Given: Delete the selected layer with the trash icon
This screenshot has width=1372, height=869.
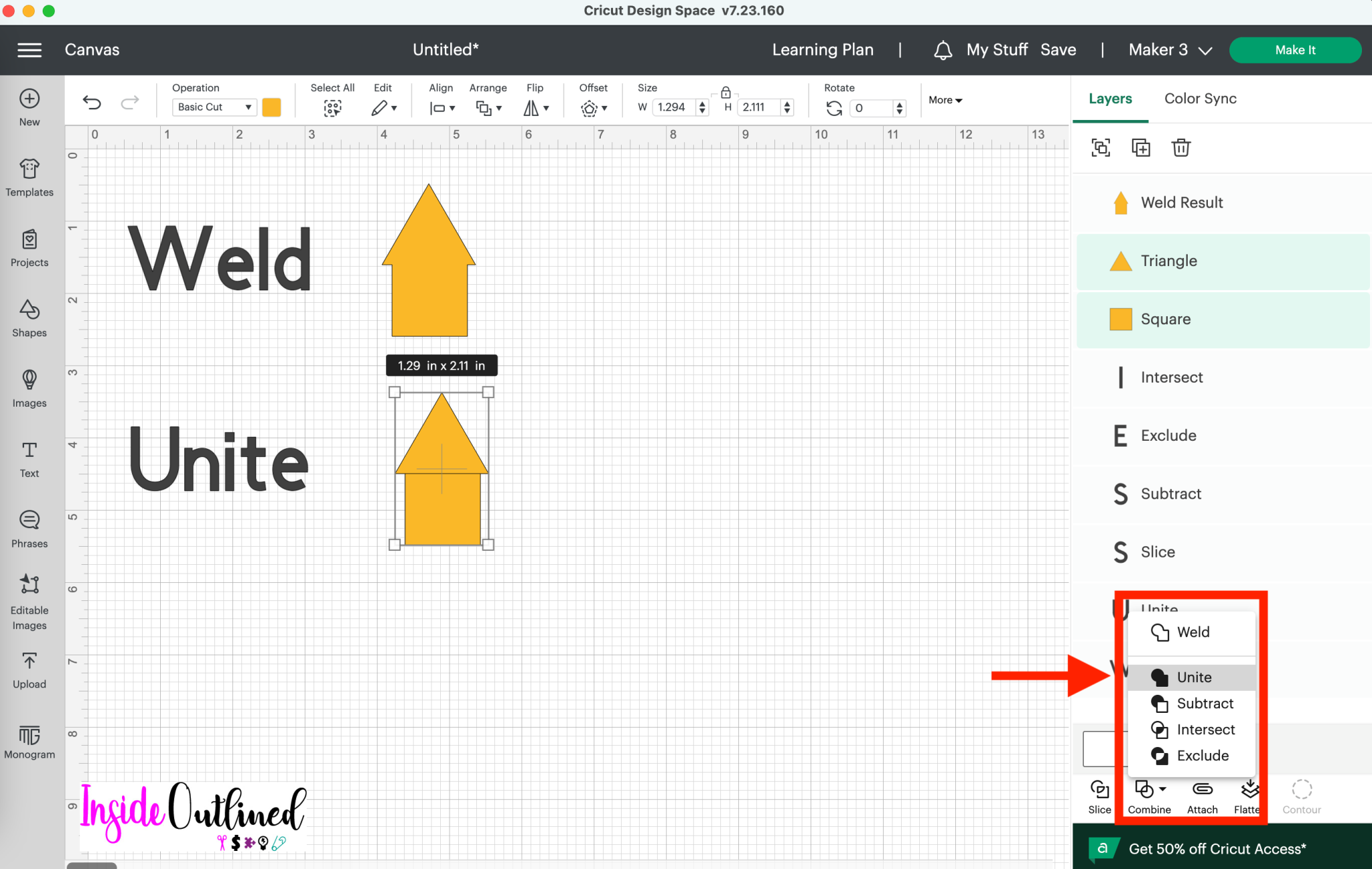Looking at the screenshot, I should pos(1181,147).
